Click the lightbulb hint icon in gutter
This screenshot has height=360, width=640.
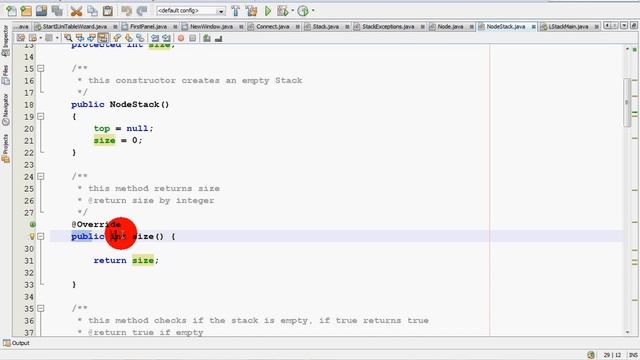tap(32, 236)
